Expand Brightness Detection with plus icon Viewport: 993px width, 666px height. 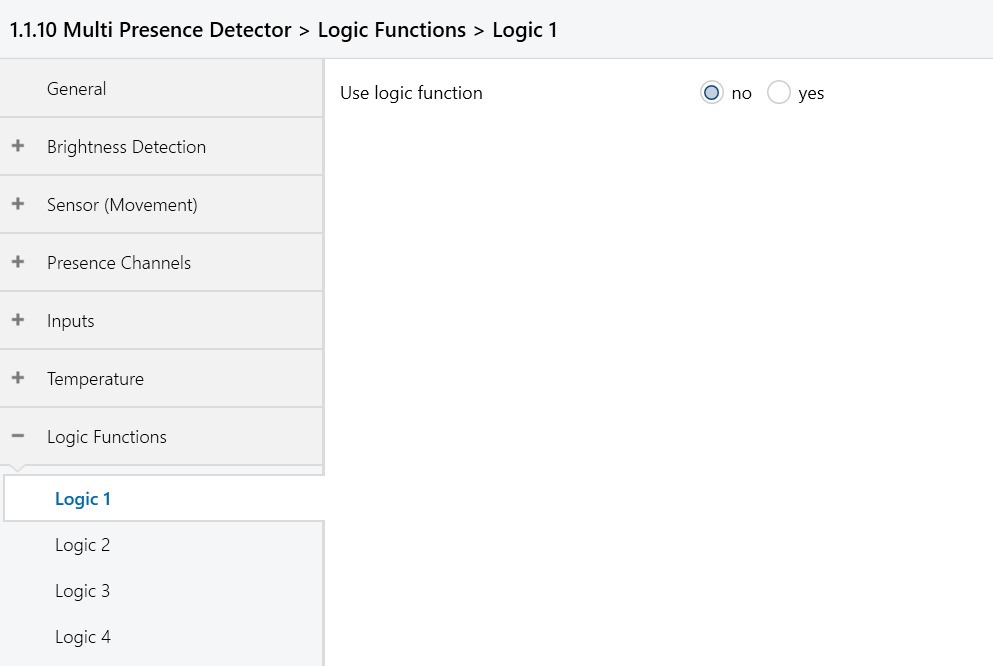pos(18,146)
